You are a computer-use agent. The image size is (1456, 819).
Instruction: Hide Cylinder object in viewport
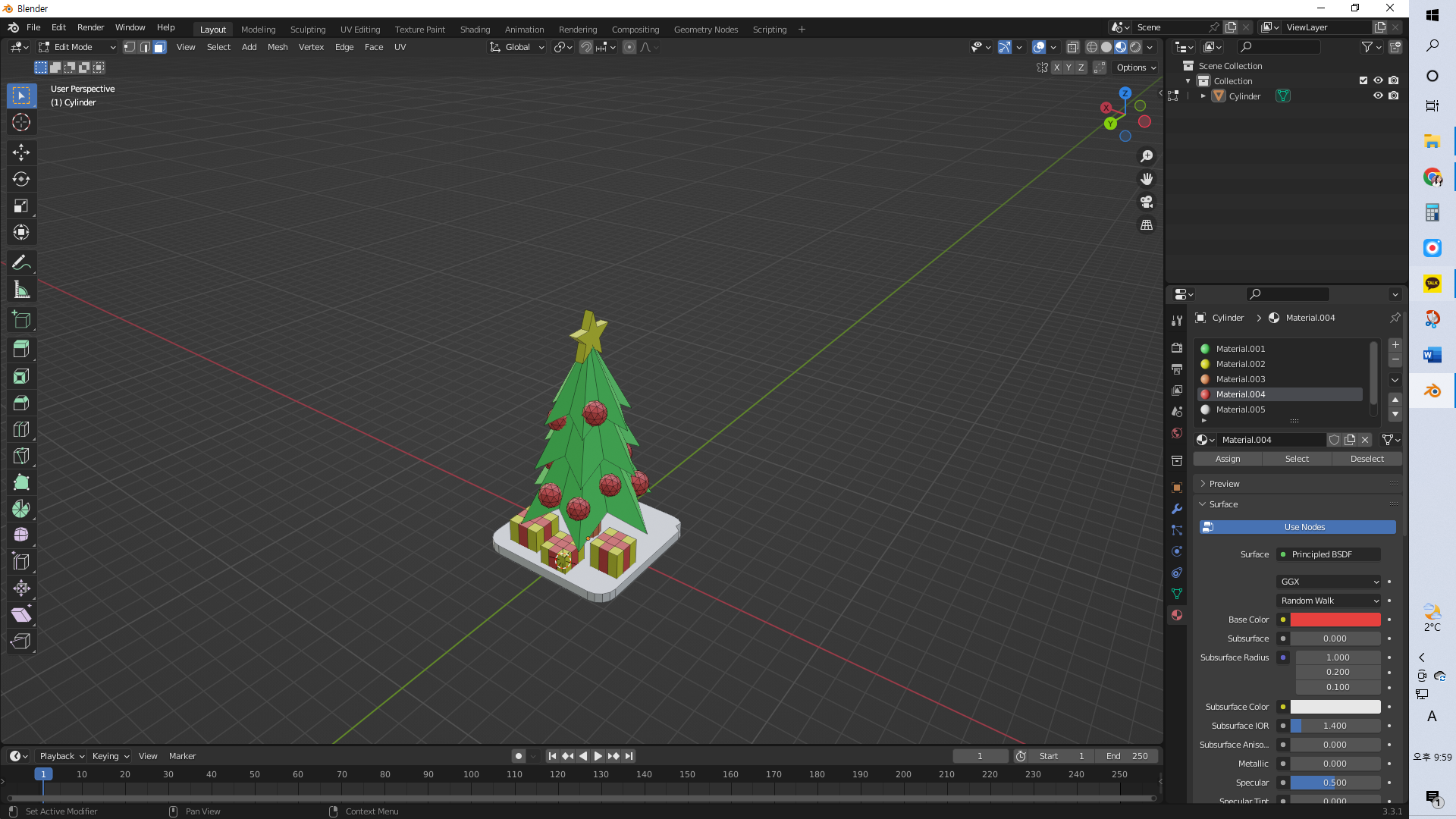[x=1378, y=96]
